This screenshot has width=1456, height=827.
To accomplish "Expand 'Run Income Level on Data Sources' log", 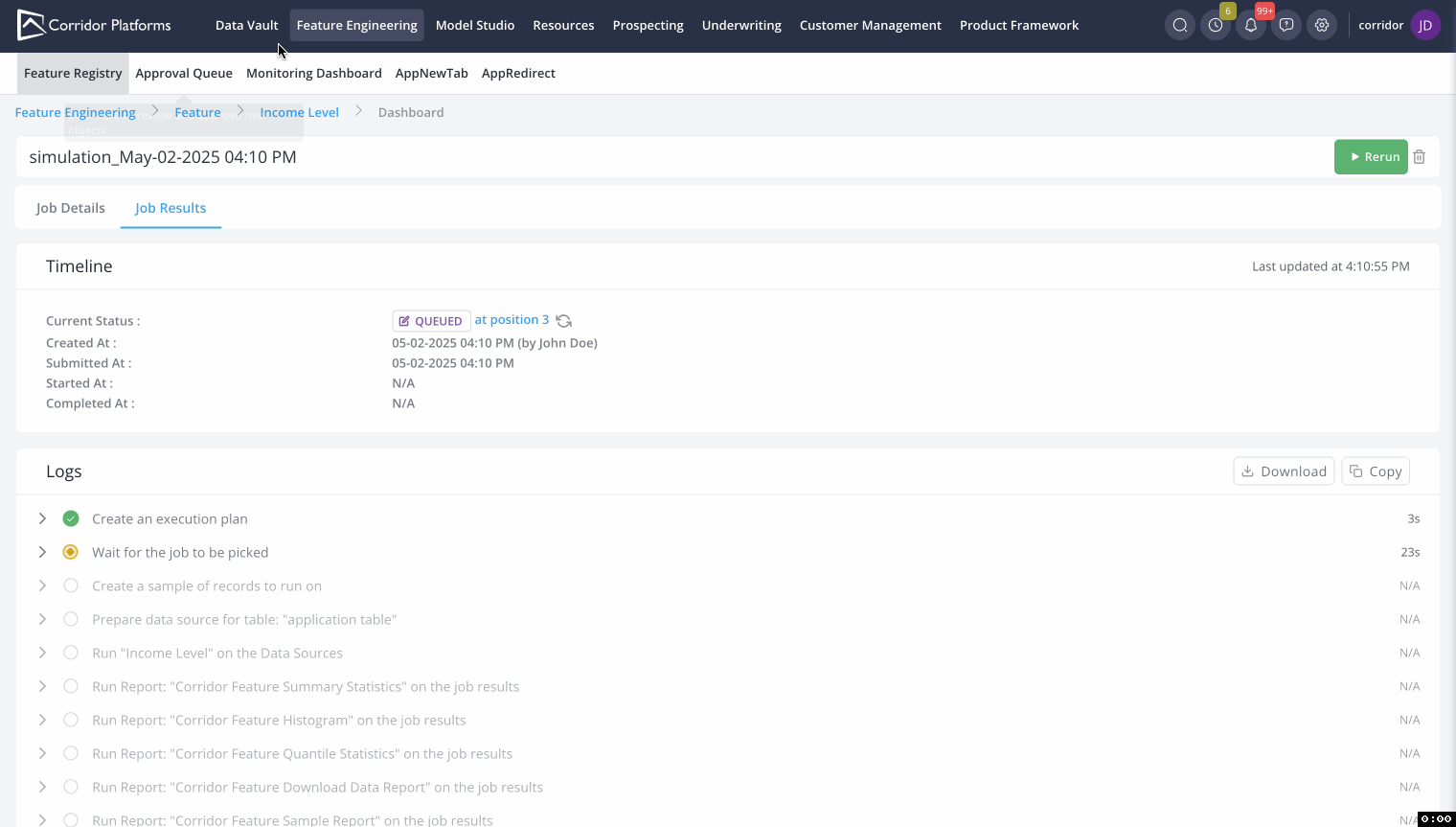I will coord(42,653).
